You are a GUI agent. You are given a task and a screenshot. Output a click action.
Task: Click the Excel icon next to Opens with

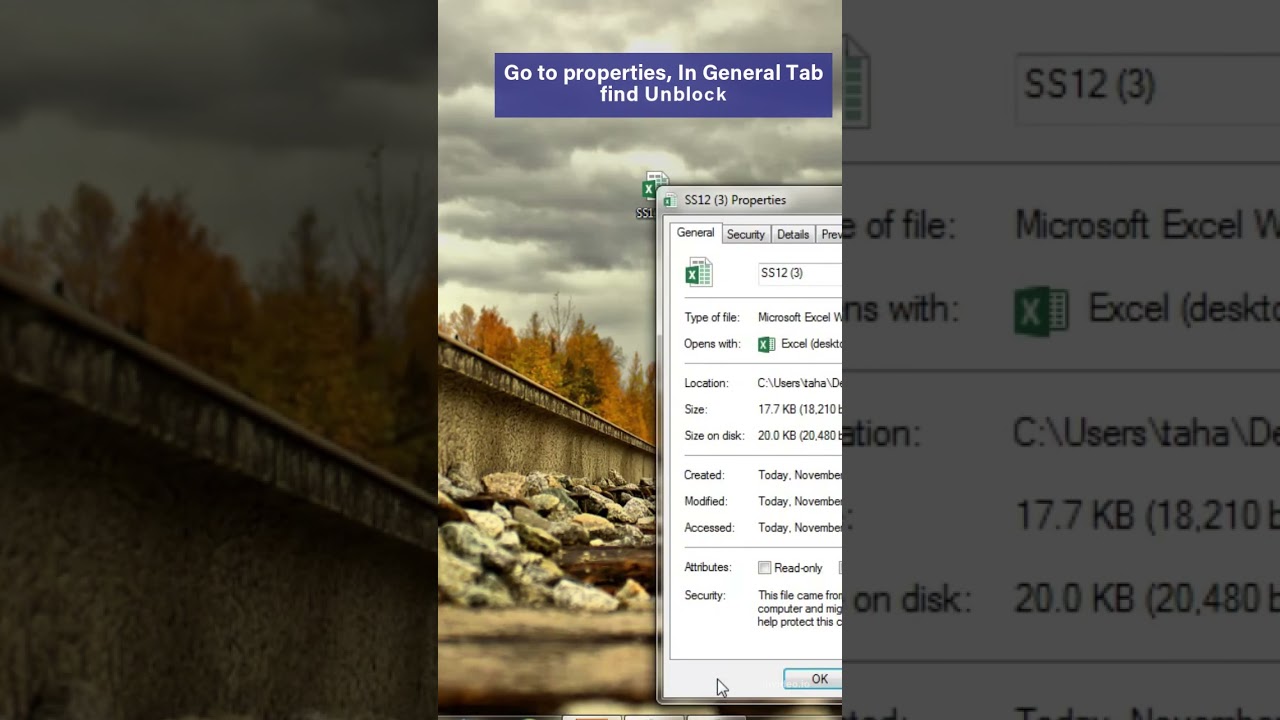click(766, 344)
